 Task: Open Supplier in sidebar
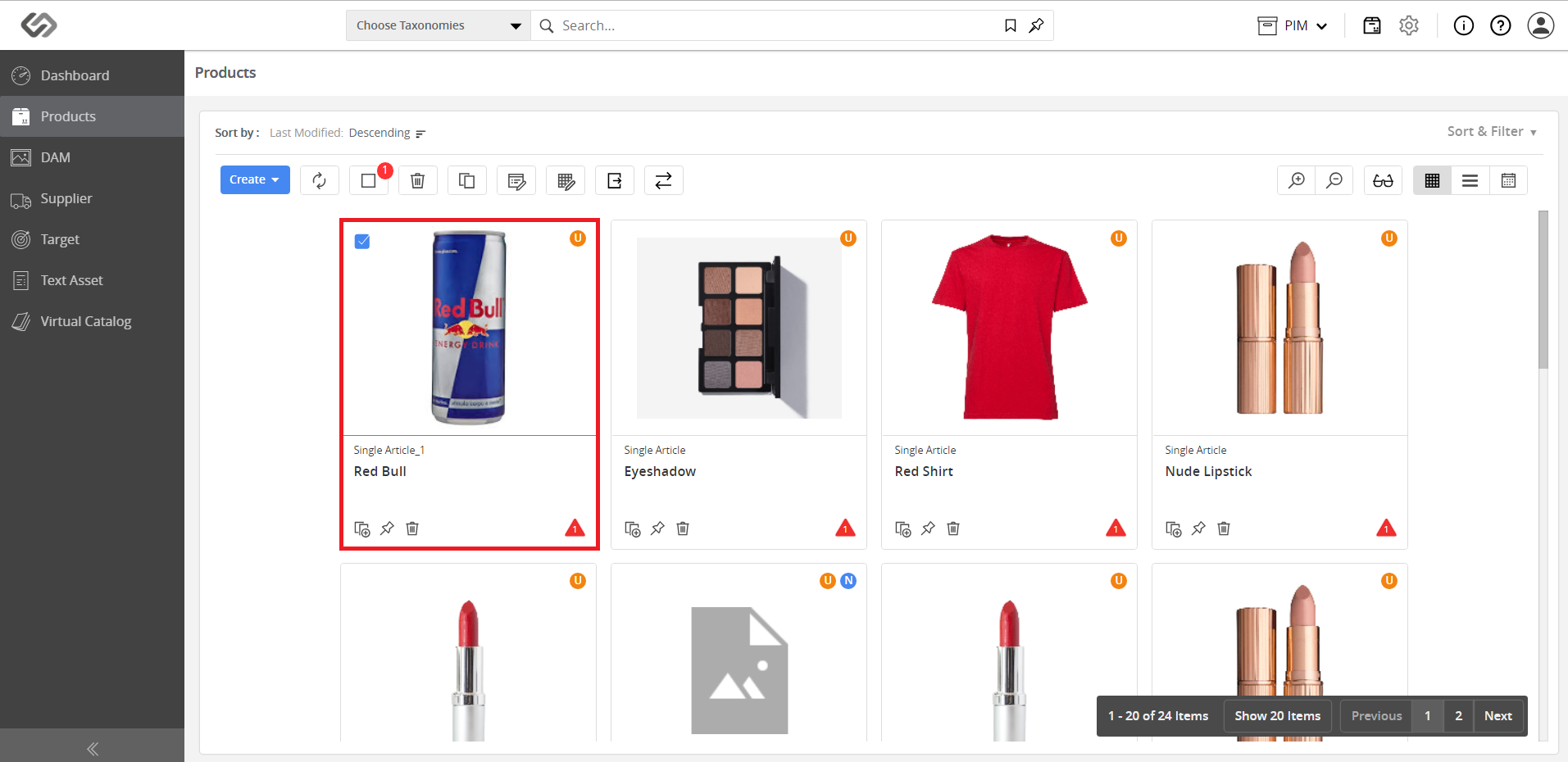[x=92, y=198]
